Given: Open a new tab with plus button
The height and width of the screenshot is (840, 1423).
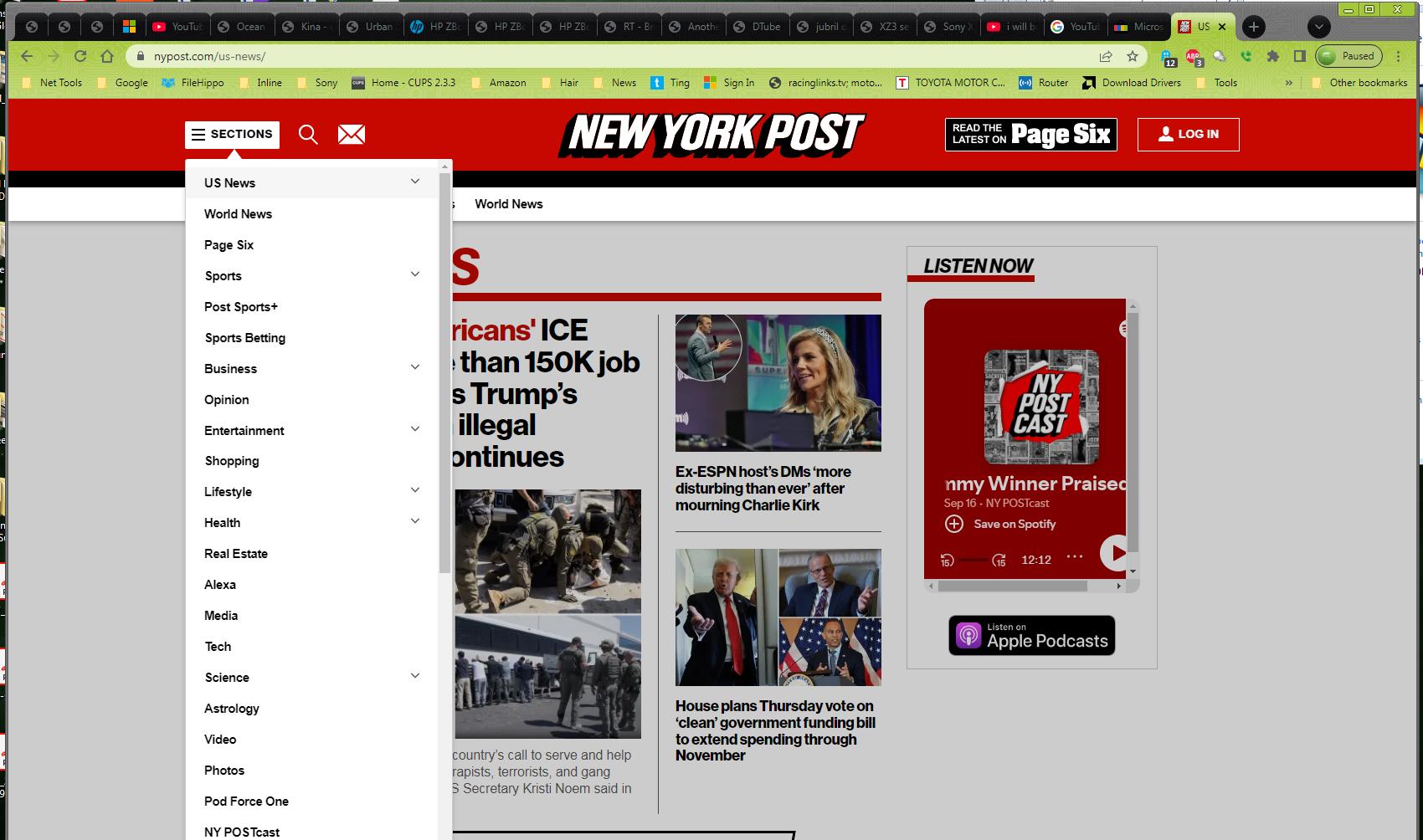Looking at the screenshot, I should click(1253, 27).
